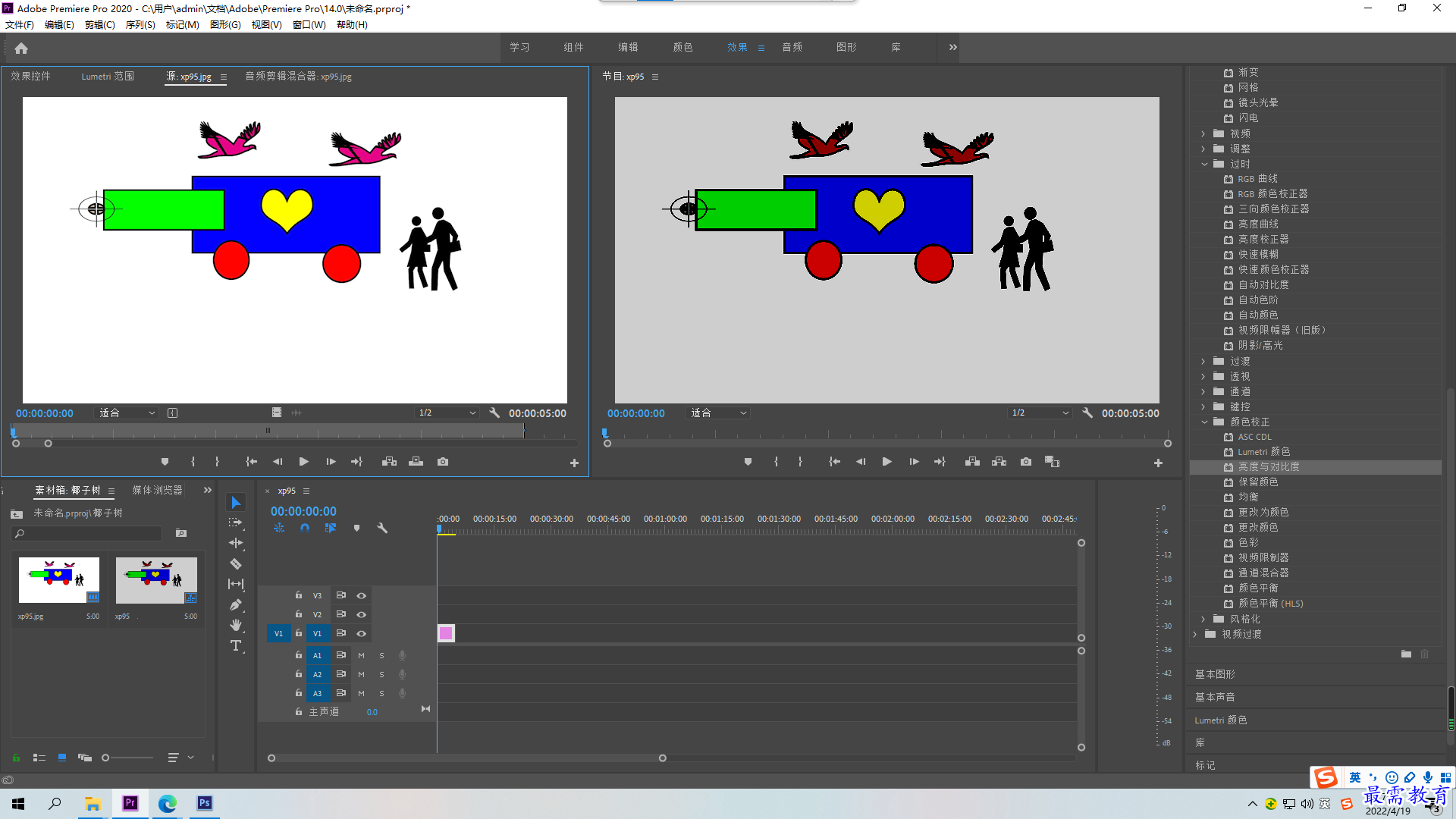Switch to the 颜色 workspace tab
1456x819 pixels.
coord(682,47)
